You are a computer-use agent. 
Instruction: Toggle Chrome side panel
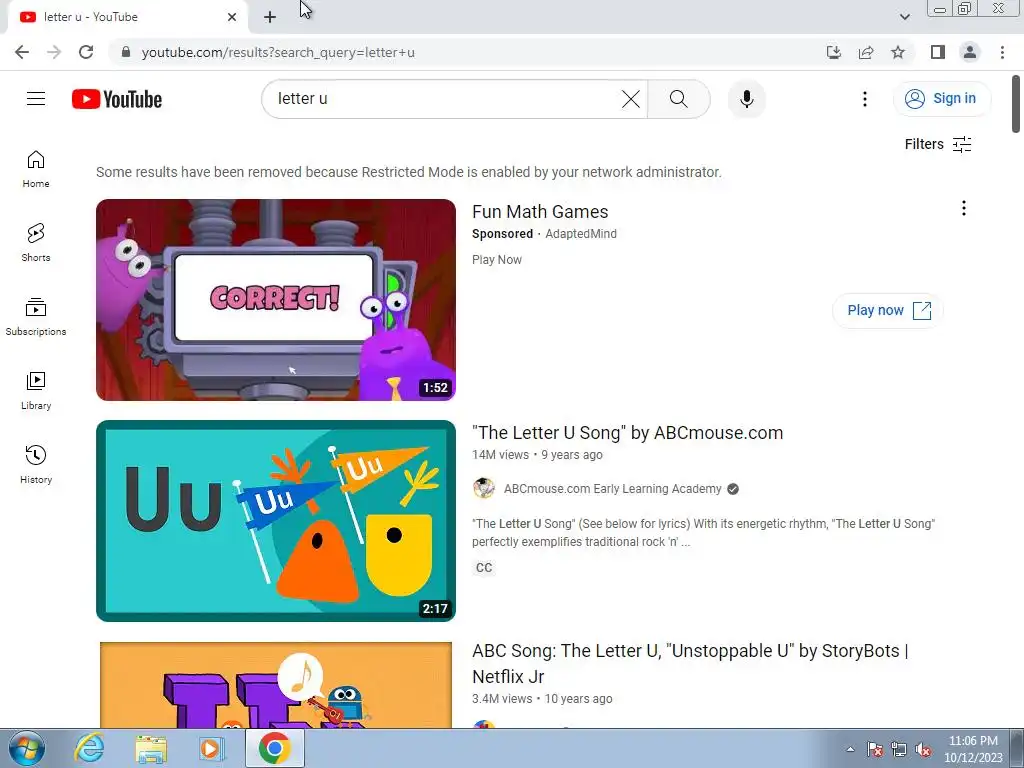click(x=938, y=52)
